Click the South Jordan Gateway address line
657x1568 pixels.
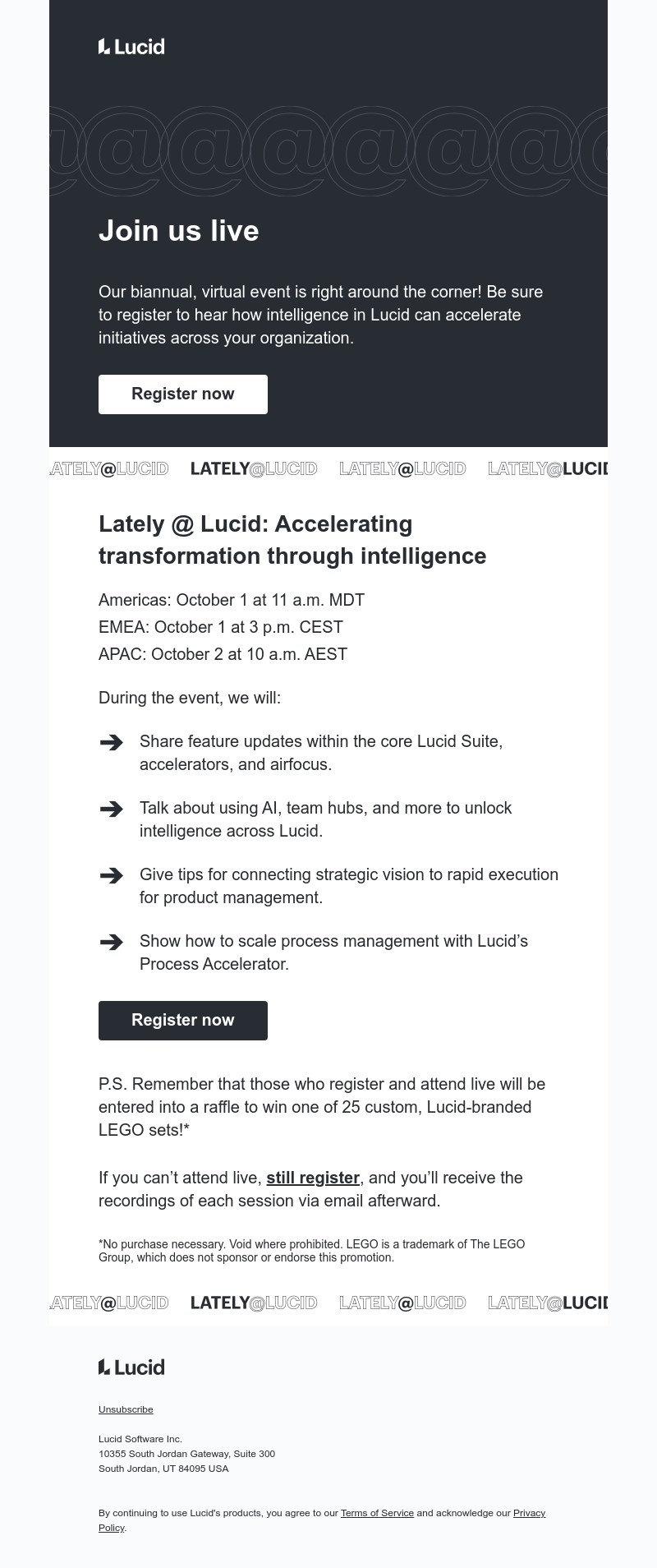(186, 1454)
